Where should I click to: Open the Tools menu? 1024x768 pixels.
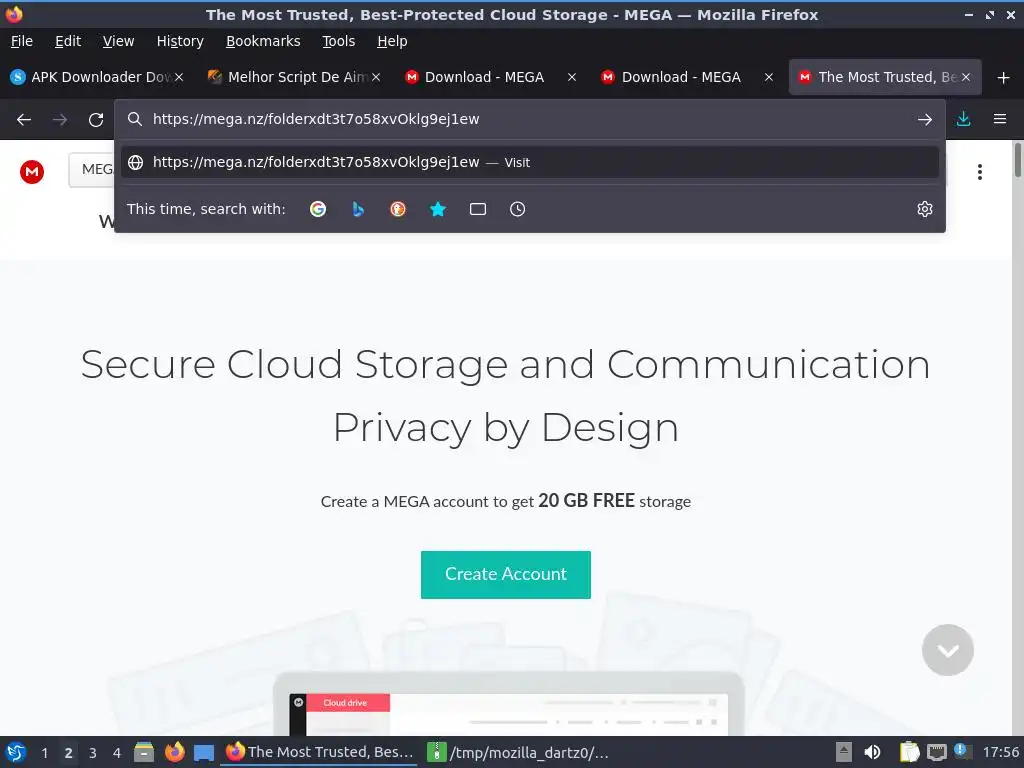338,41
